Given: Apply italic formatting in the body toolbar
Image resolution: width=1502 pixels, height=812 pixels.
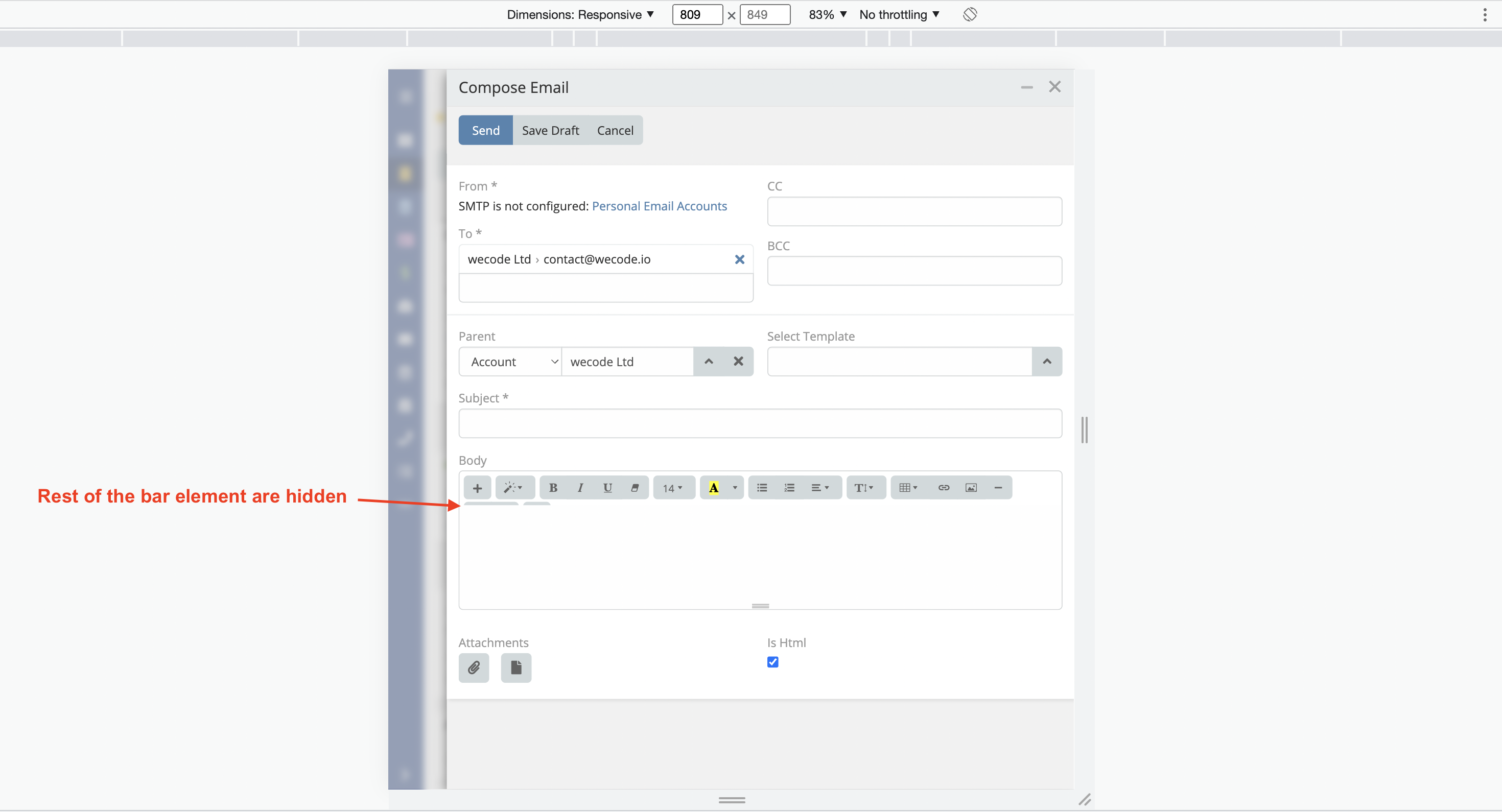Looking at the screenshot, I should 580,487.
